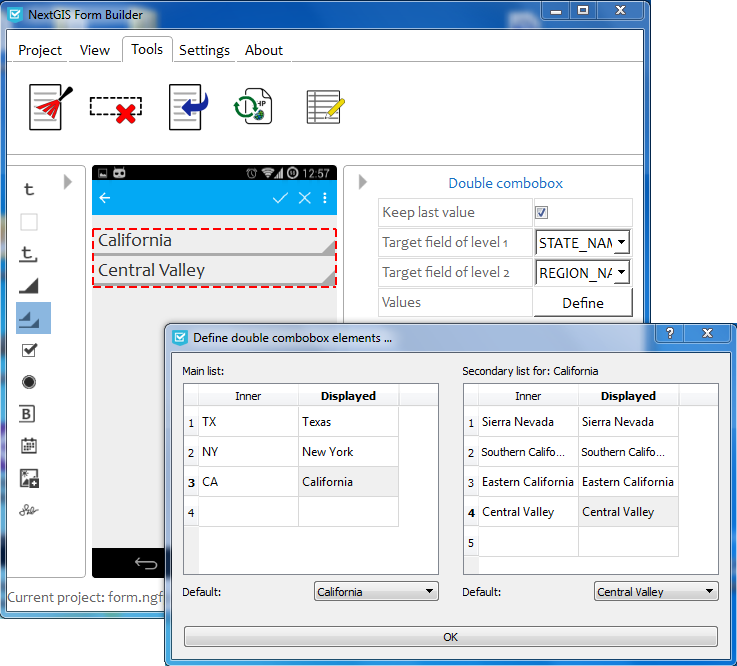Viewport: 737px width, 666px height.
Task: Click row header 4 in secondary list
Action: (471, 512)
